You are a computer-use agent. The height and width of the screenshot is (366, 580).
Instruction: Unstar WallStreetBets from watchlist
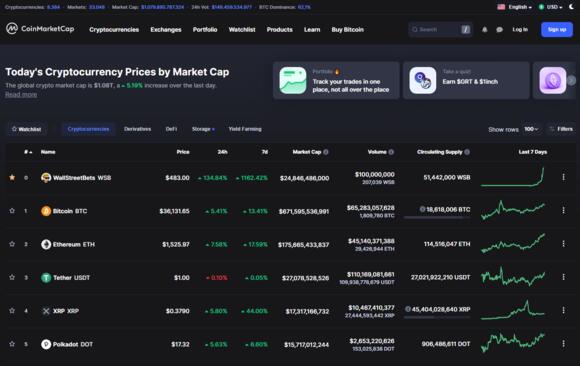(12, 177)
